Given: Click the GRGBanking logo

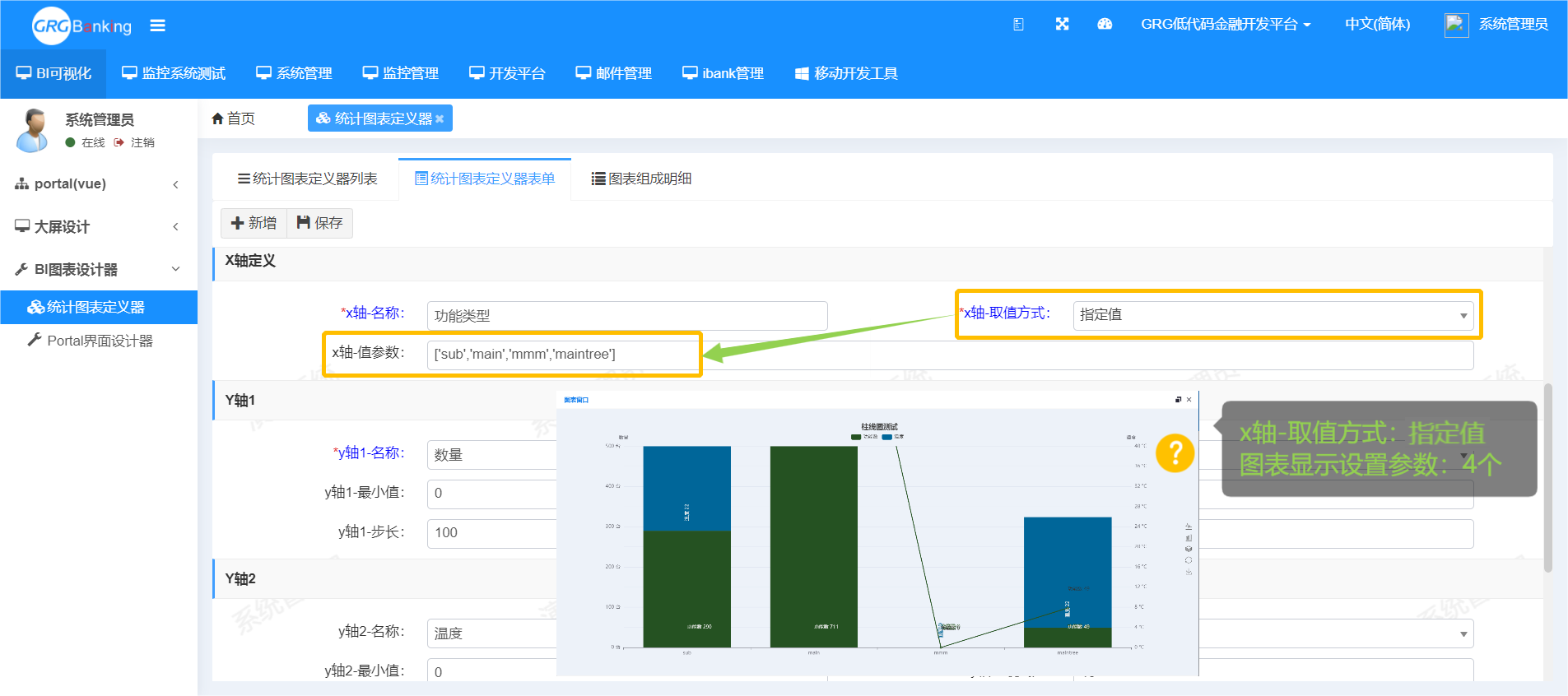Looking at the screenshot, I should pyautogui.click(x=81, y=26).
